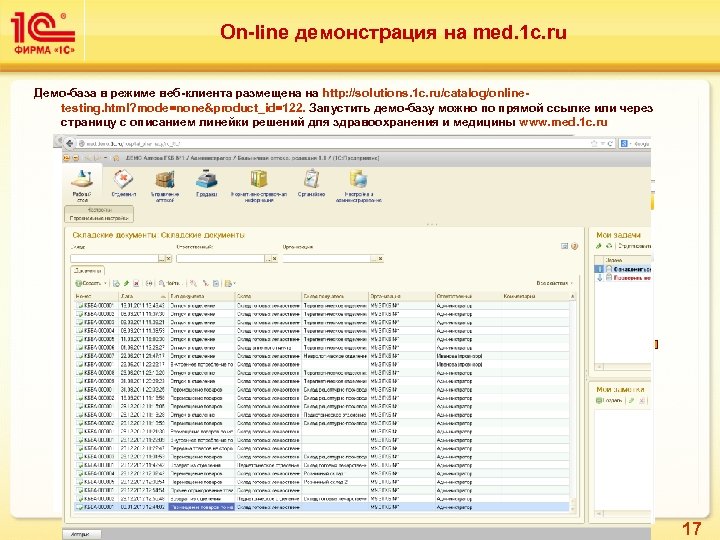The height and width of the screenshot is (540, 720).
Task: Click in the Ответственный filter input
Action: click(220, 259)
